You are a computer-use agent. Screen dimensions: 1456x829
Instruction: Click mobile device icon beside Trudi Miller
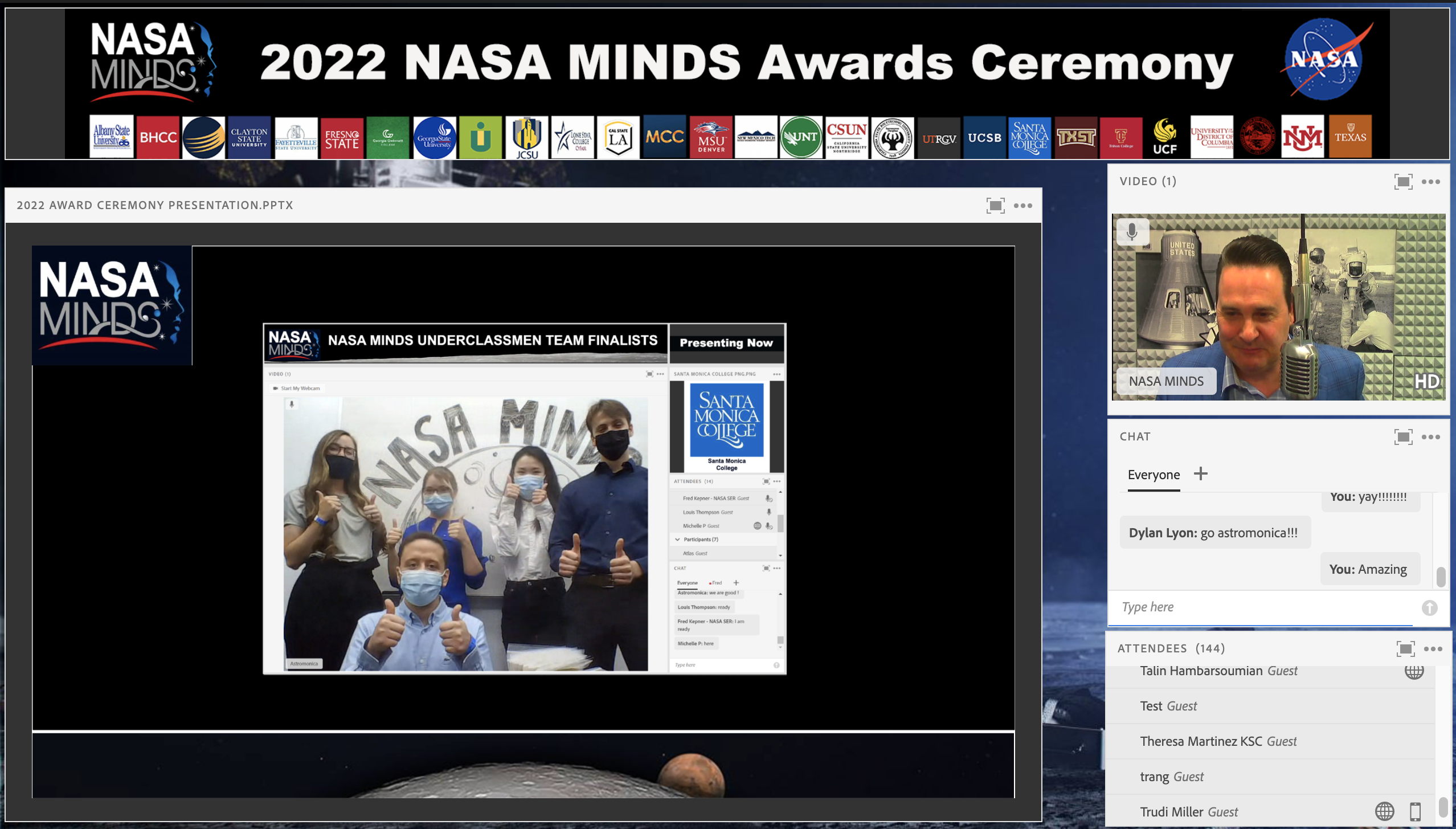pos(1415,811)
